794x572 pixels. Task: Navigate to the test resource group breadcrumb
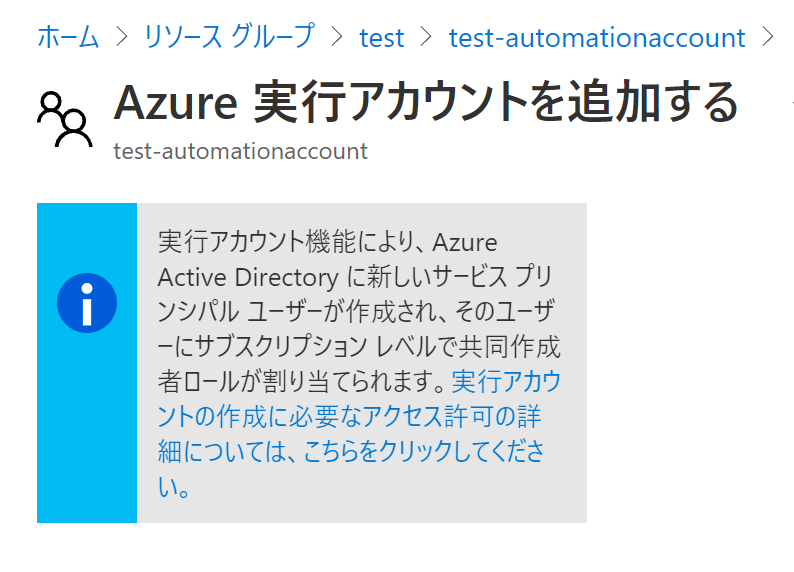[x=382, y=38]
